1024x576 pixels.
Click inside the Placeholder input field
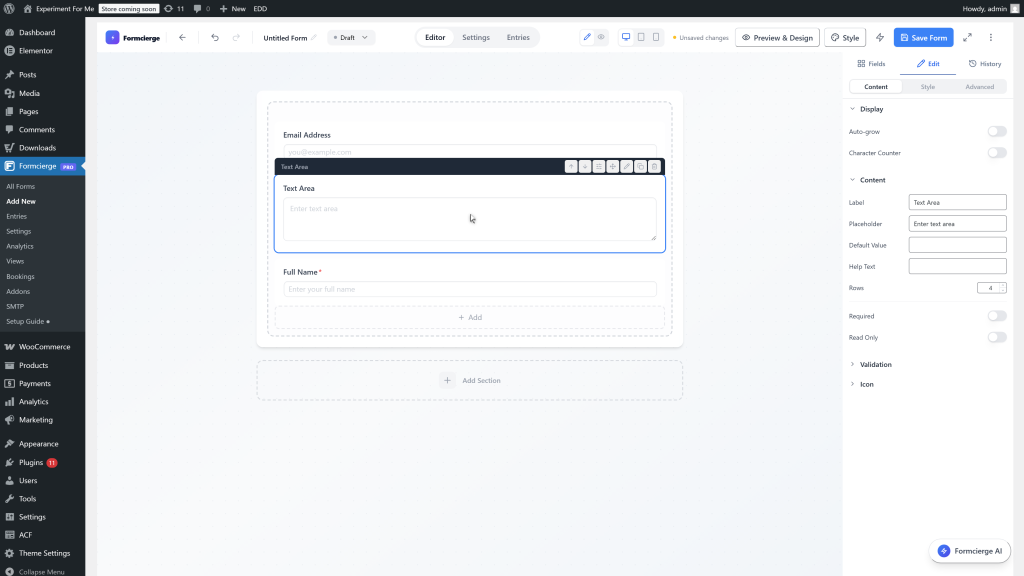[957, 223]
